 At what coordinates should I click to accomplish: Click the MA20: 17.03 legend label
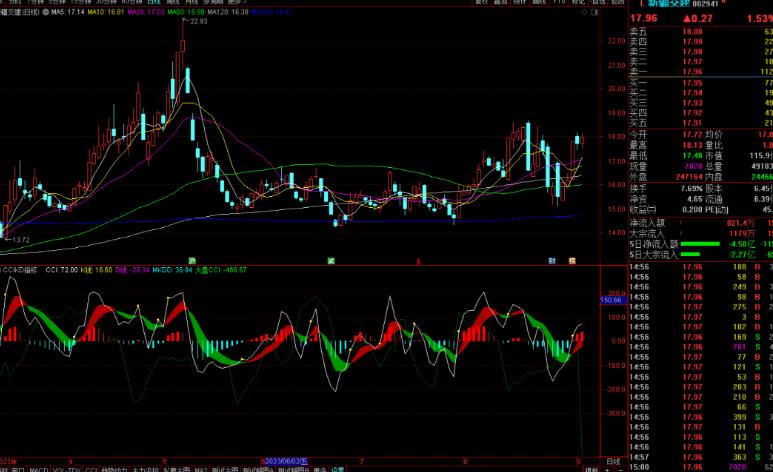coord(146,11)
